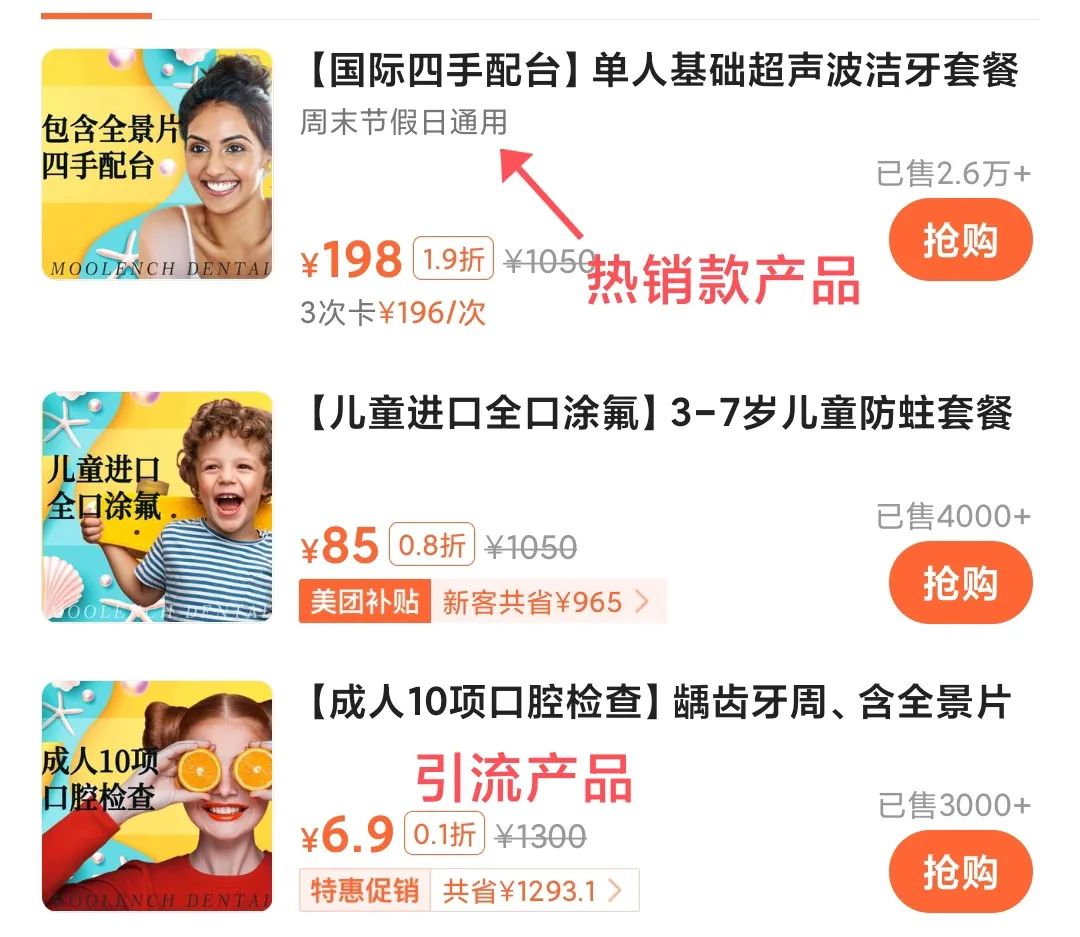Screen dimensions: 1080x937
Task: Click the 0.1折 discount badge
Action: (x=444, y=834)
